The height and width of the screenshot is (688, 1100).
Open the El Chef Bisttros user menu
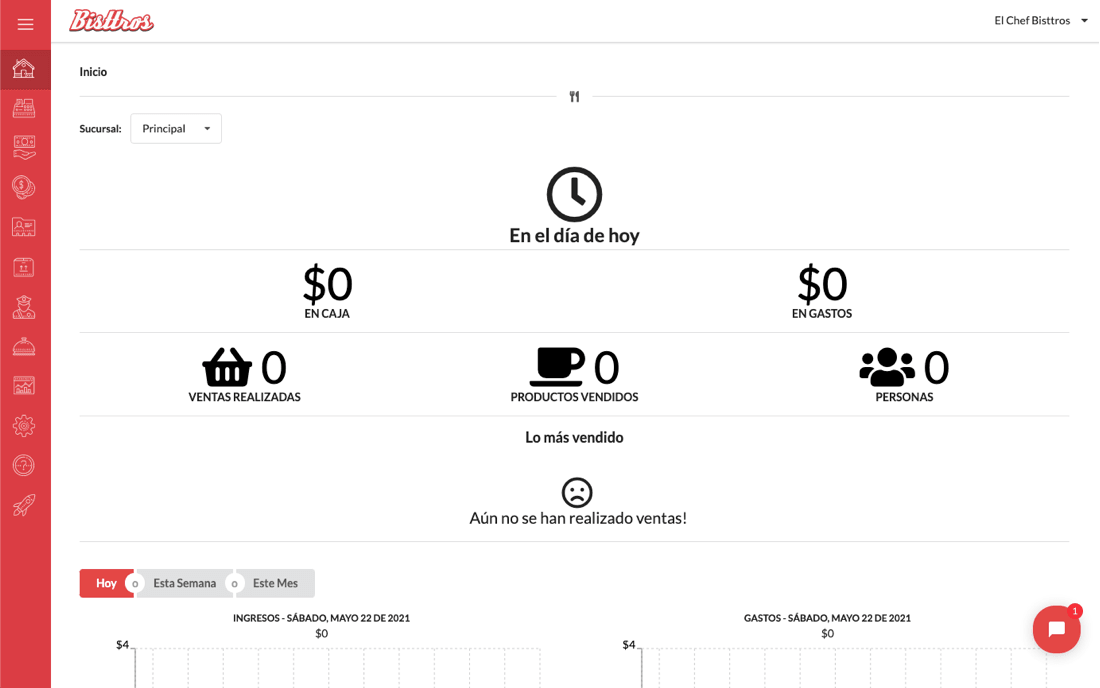(1040, 21)
